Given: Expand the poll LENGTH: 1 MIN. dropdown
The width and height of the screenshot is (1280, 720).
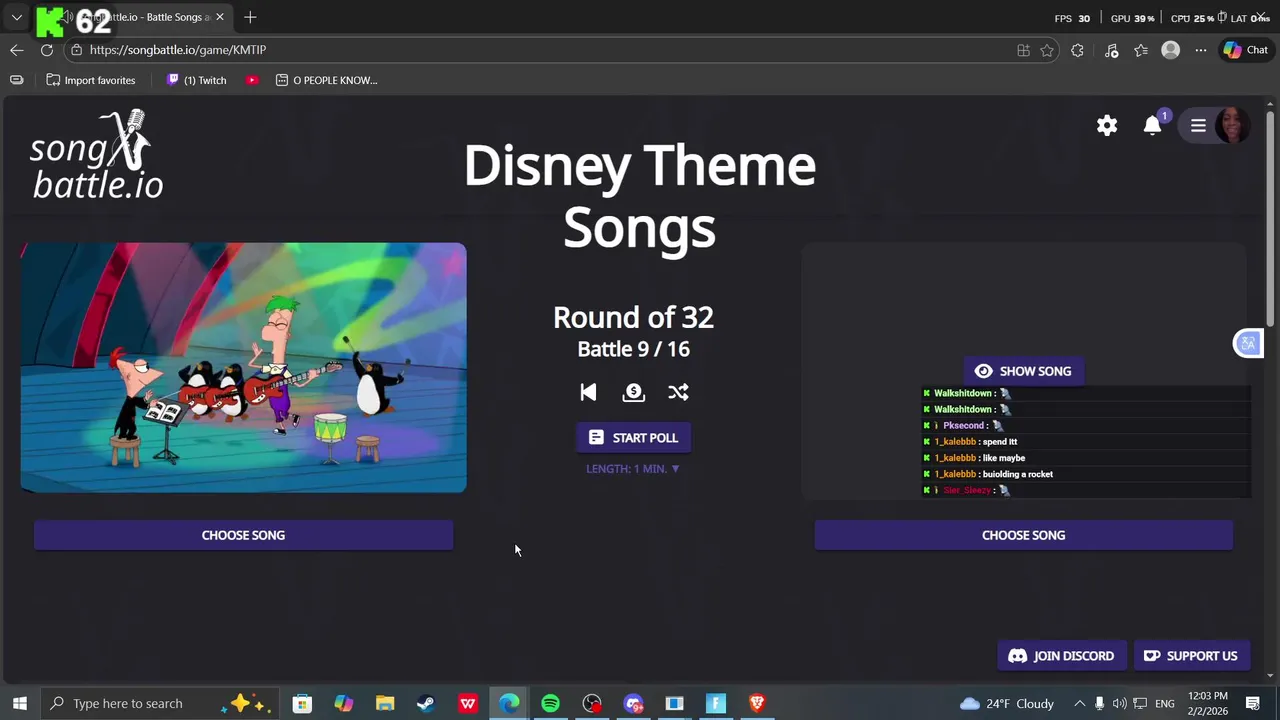Looking at the screenshot, I should pyautogui.click(x=632, y=469).
